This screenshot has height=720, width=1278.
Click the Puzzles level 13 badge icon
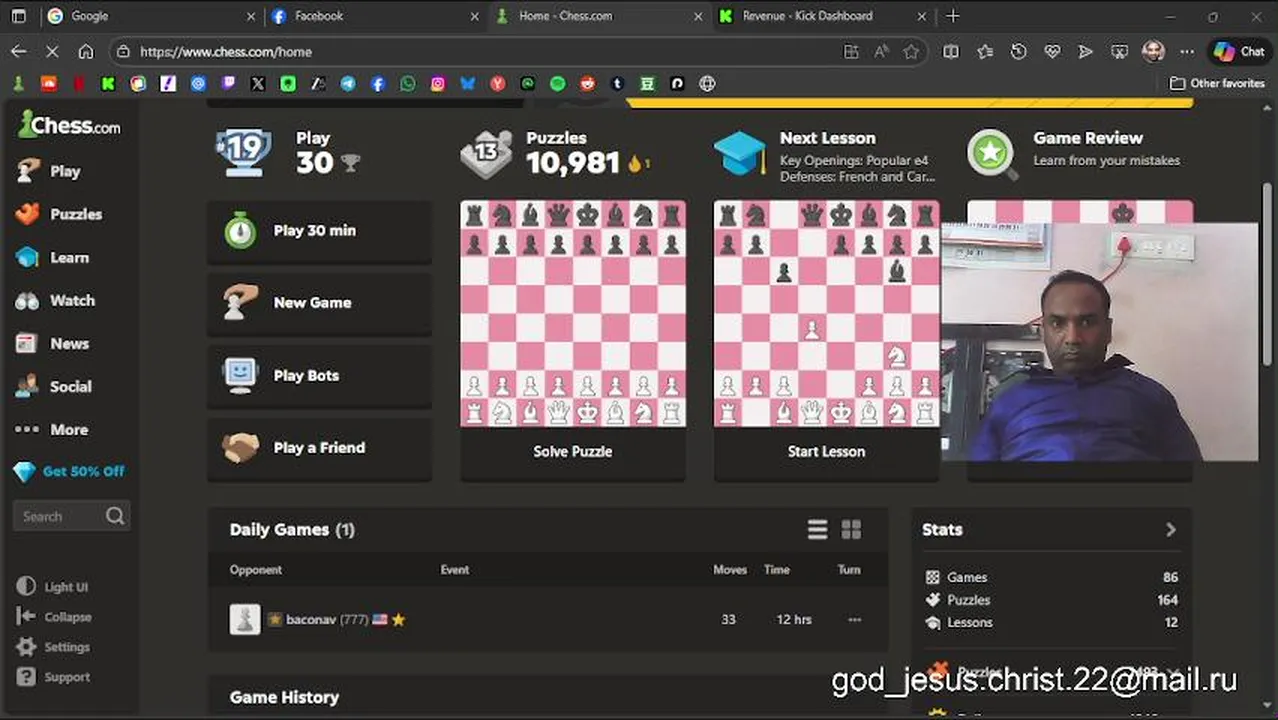click(x=486, y=155)
